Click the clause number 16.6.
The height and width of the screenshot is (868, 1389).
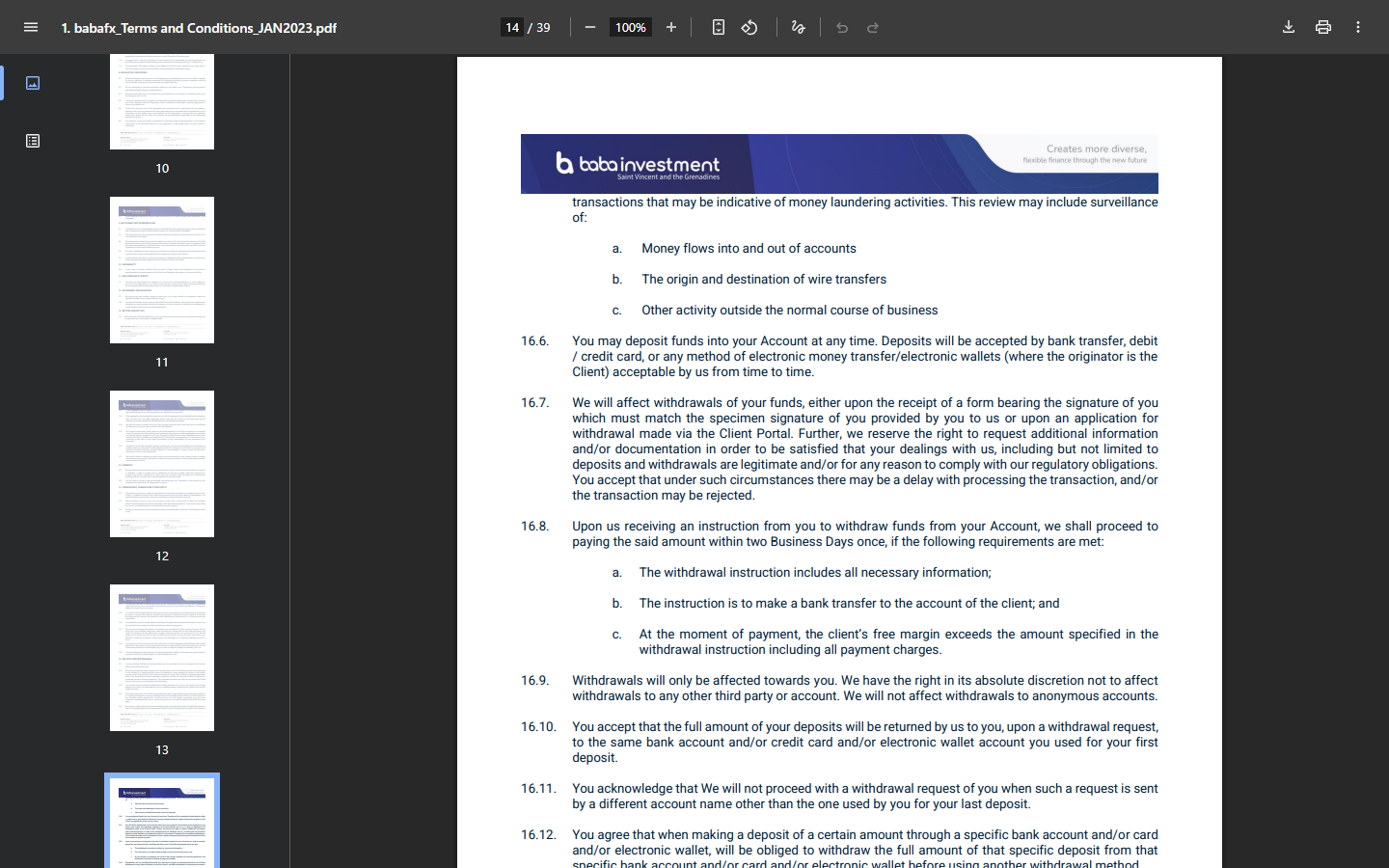pyautogui.click(x=535, y=341)
